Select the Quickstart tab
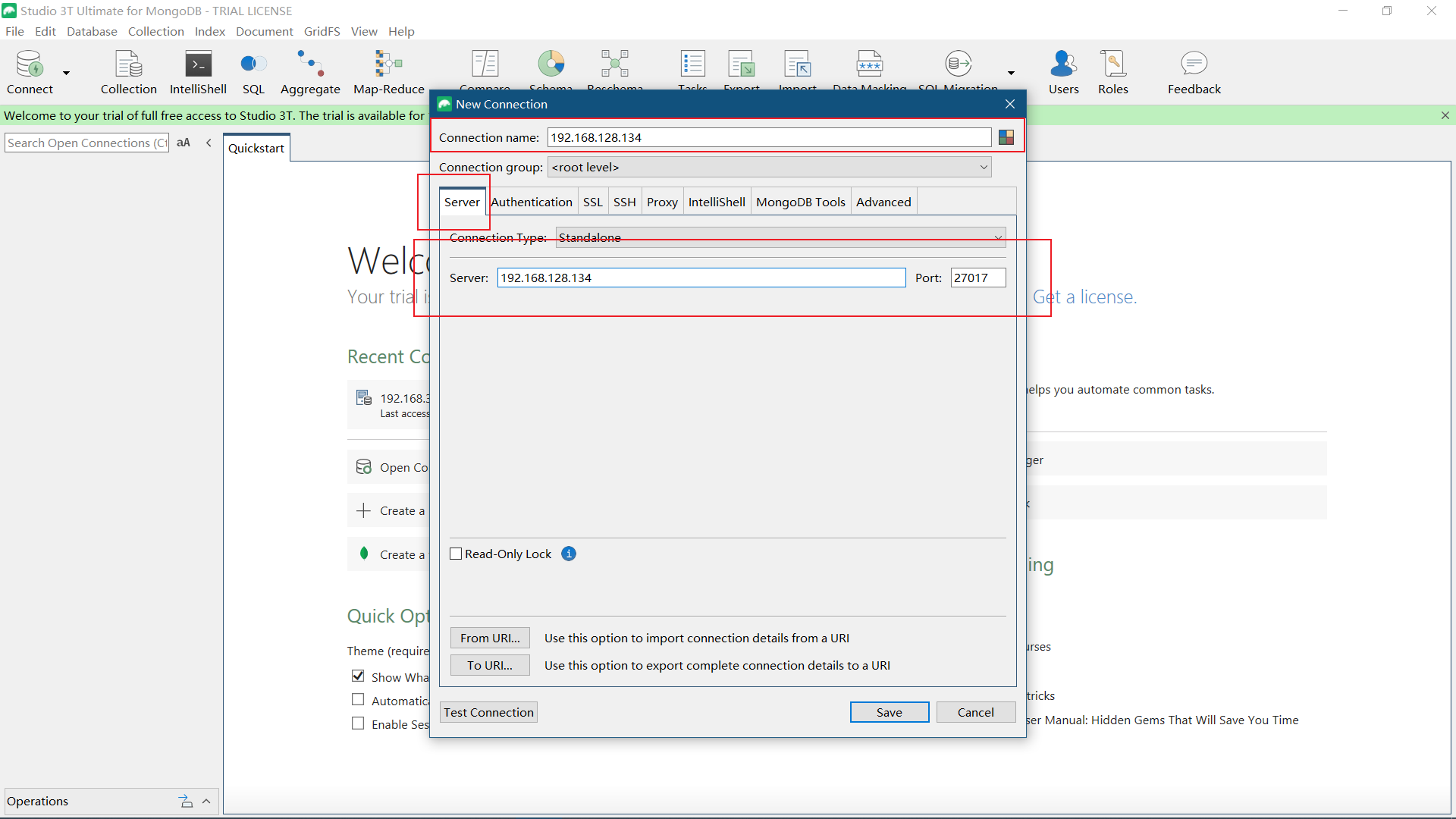 (256, 148)
